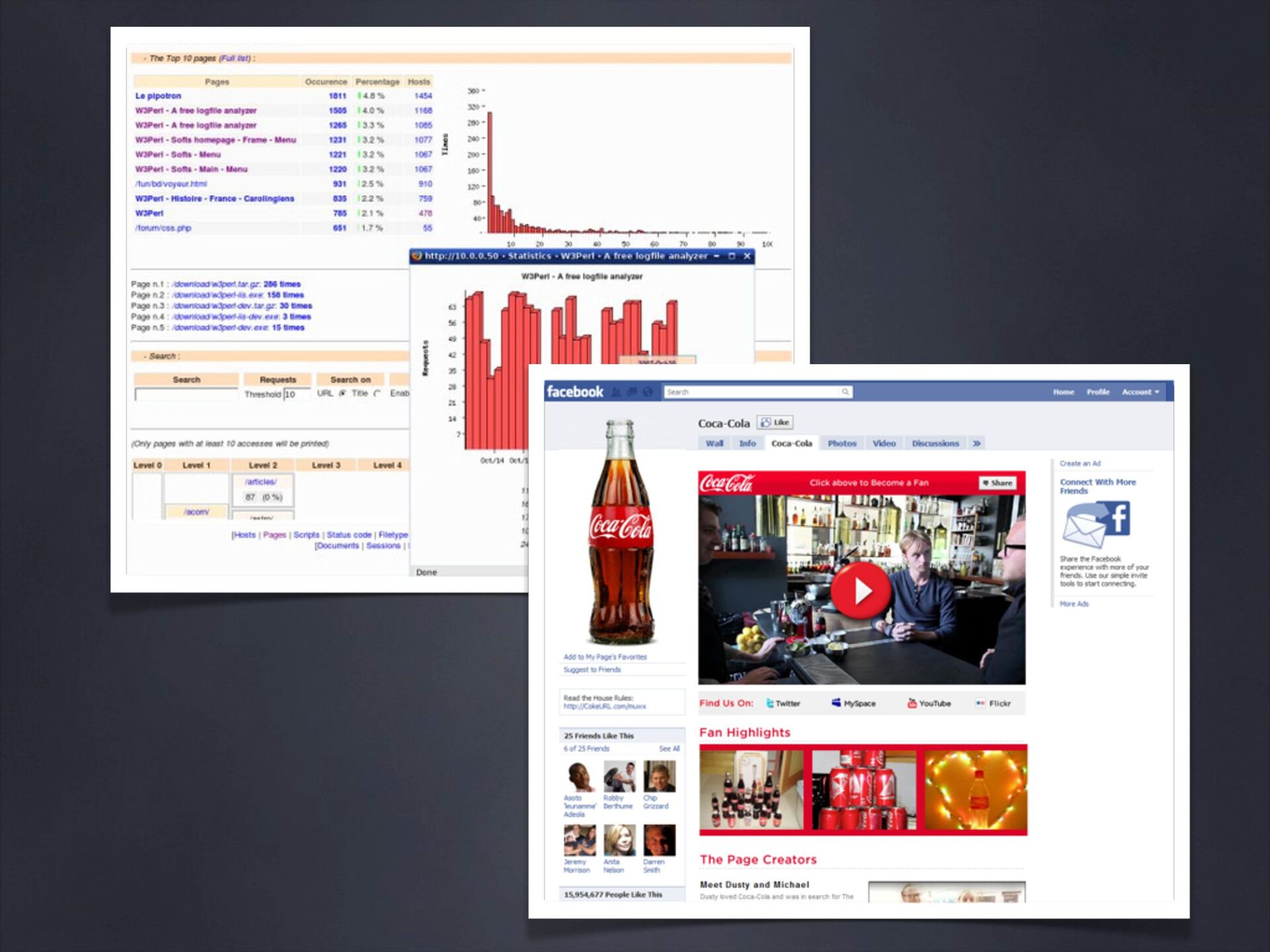Open /download/w3perl-iis.exe link

[218, 295]
